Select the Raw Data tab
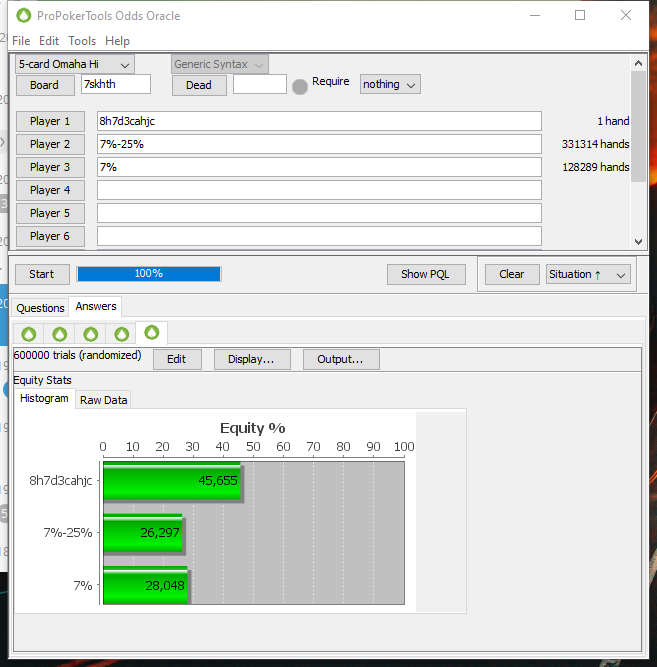657x667 pixels. tap(103, 400)
